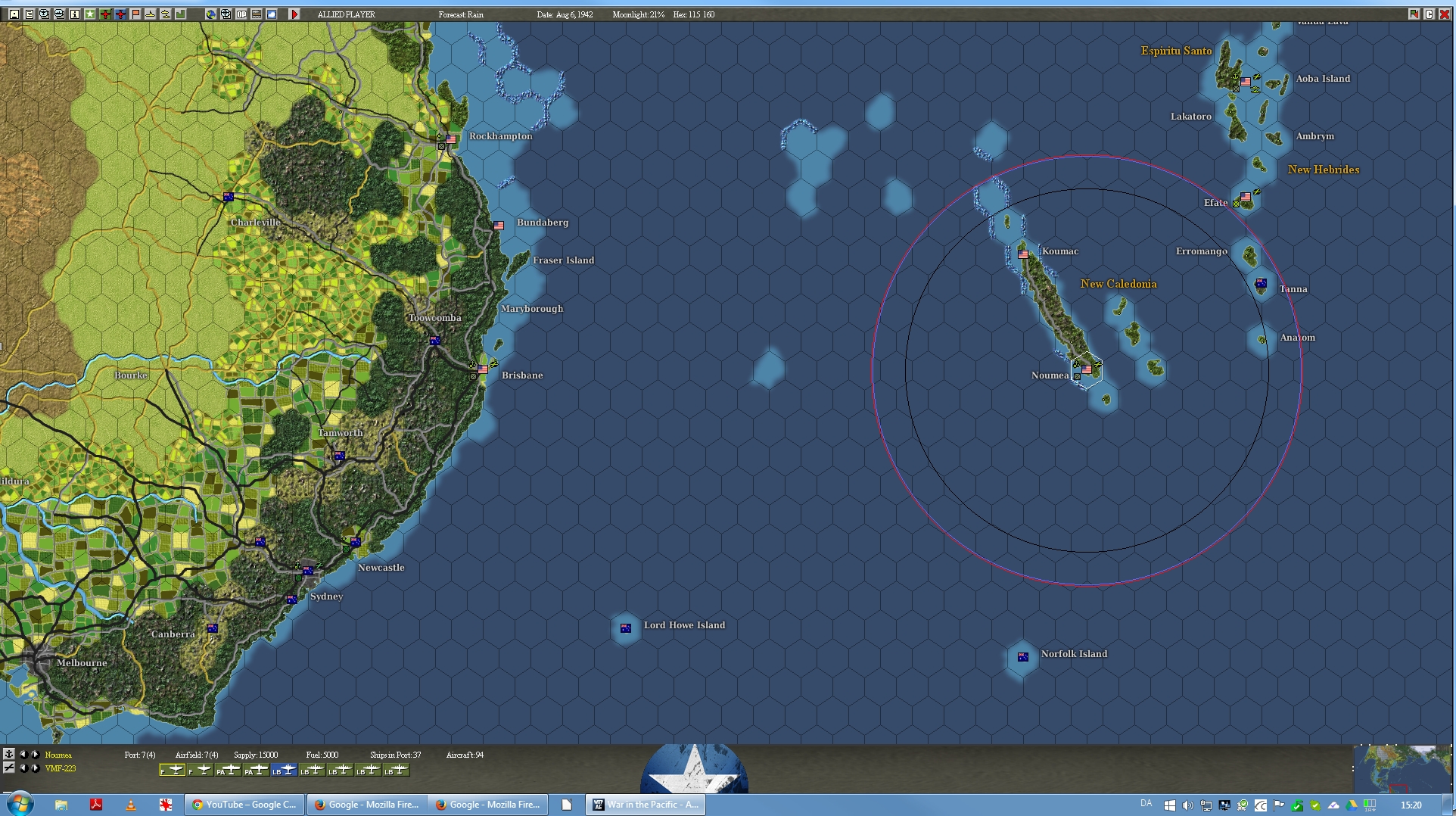This screenshot has width=1456, height=816.
Task: Click the 'Port: 7(4)' status text
Action: click(140, 755)
